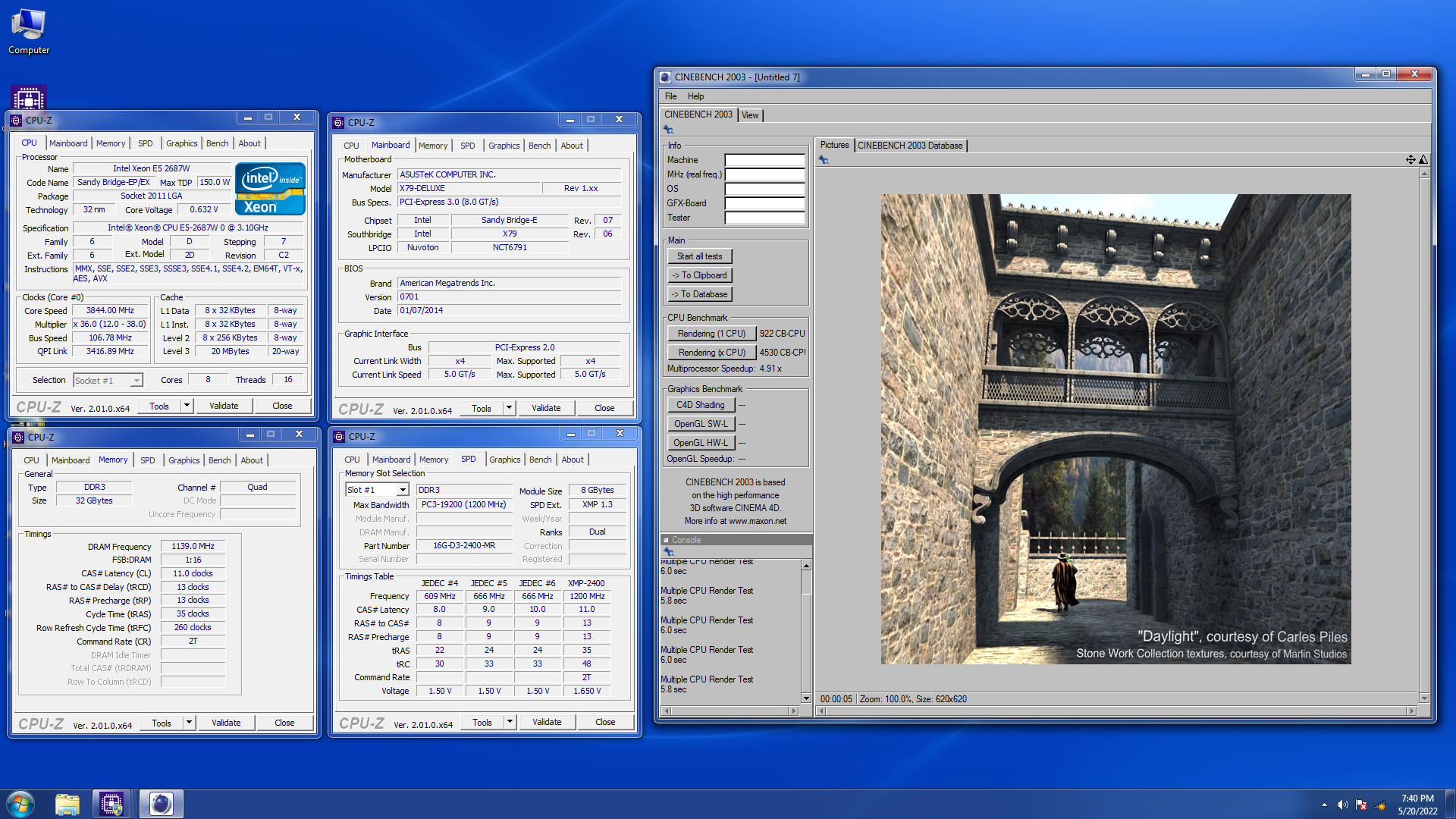Expand the Tools arrow in the CPU-Z Processor window
1456x819 pixels.
[187, 406]
